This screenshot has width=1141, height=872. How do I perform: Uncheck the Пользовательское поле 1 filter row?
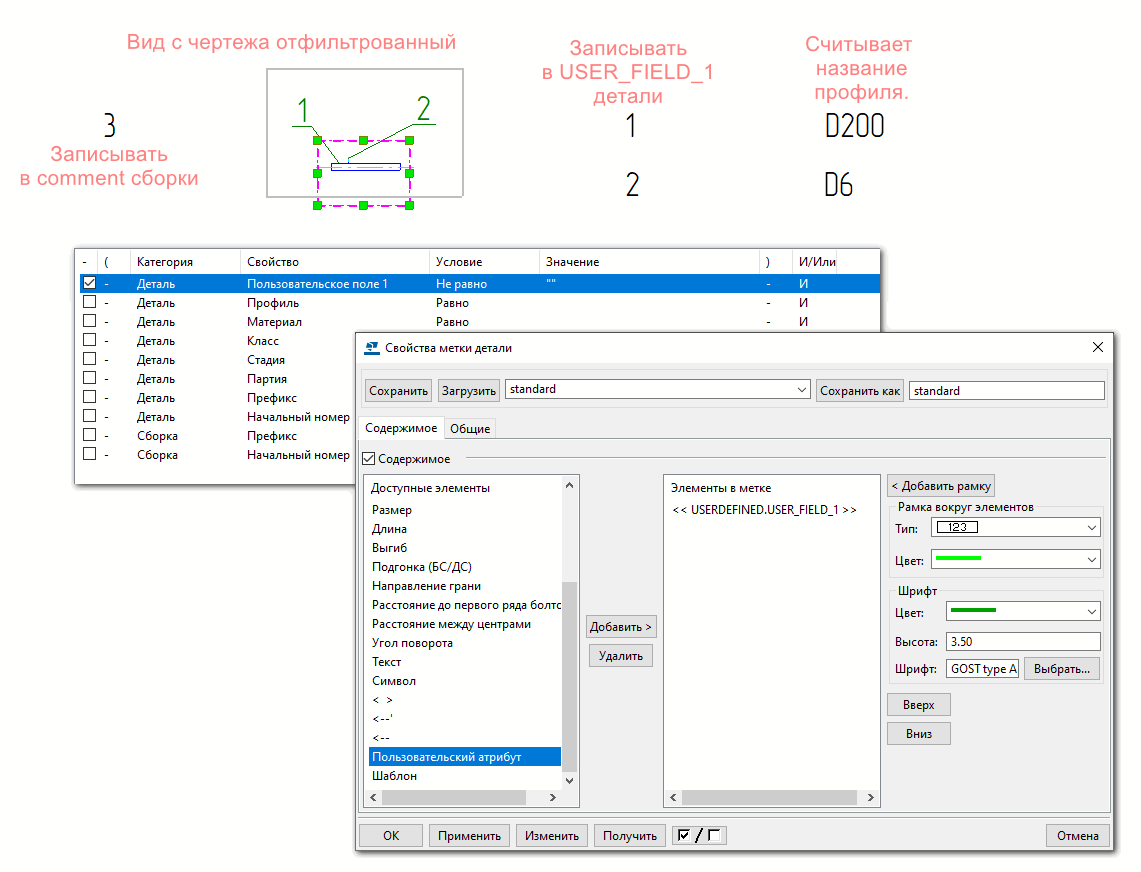point(89,282)
